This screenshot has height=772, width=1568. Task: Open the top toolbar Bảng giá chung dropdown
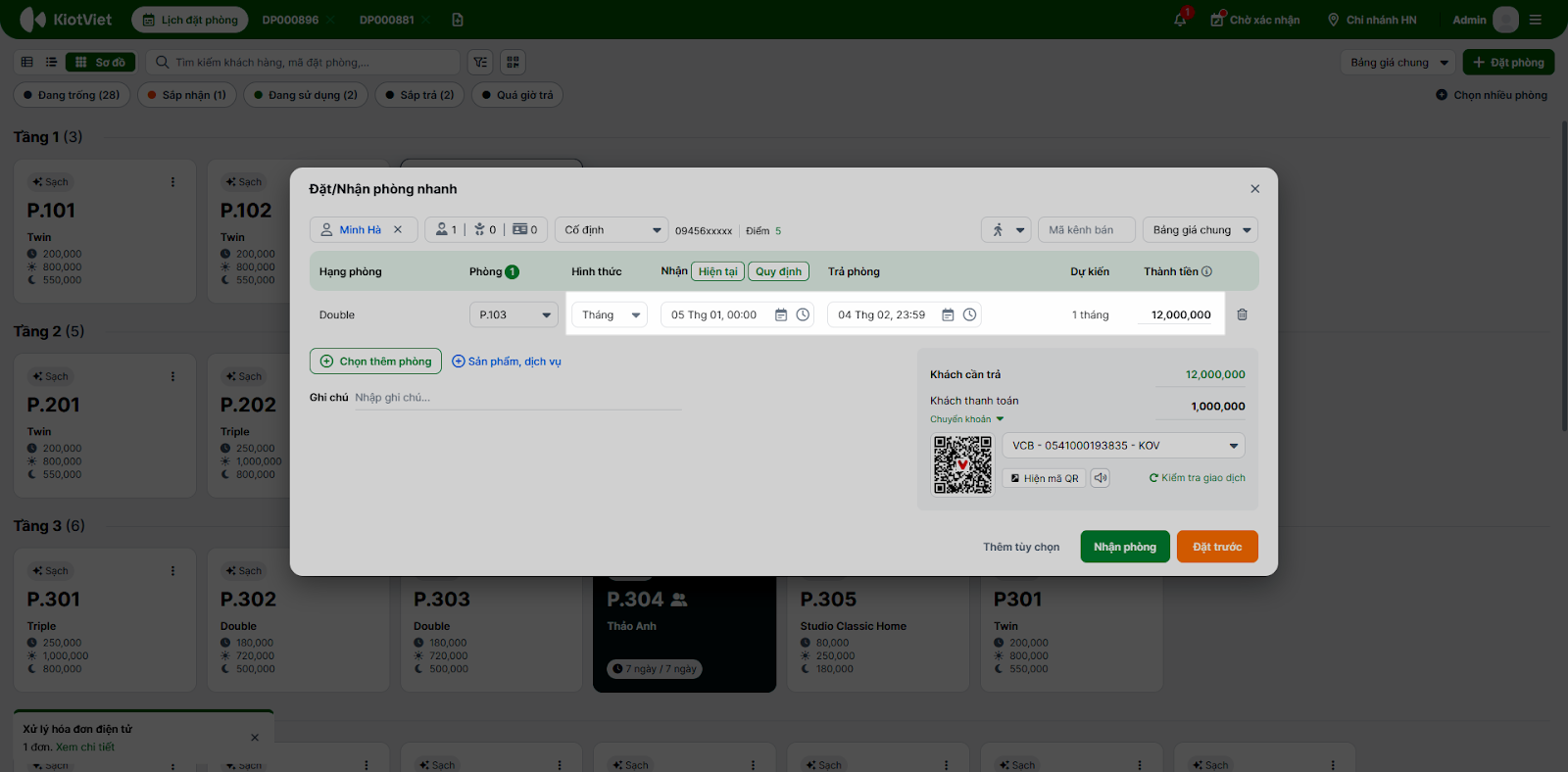1398,63
